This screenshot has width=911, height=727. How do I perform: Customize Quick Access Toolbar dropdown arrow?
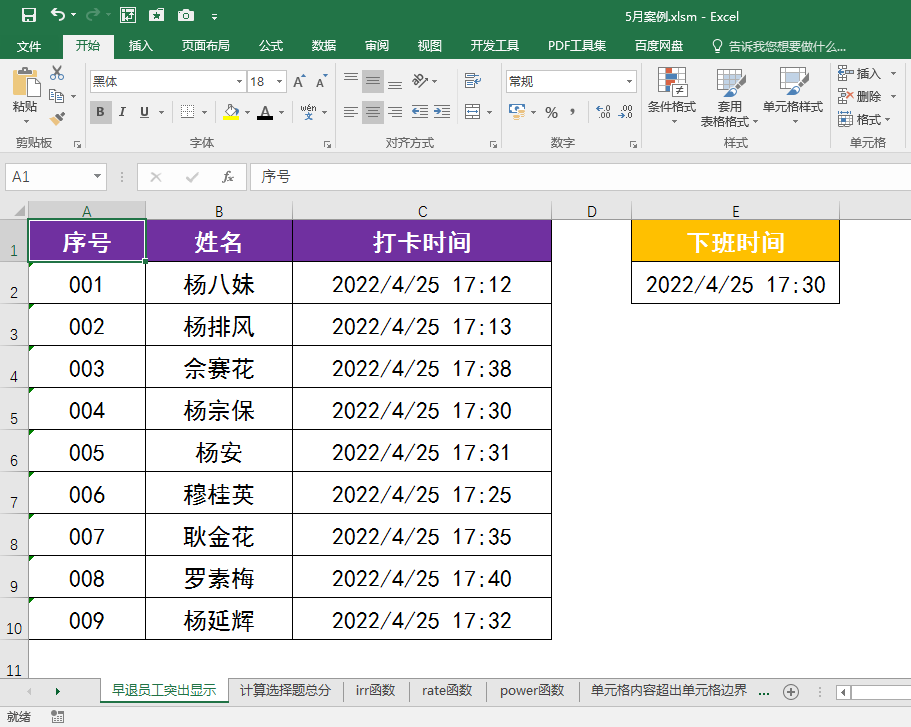(214, 17)
